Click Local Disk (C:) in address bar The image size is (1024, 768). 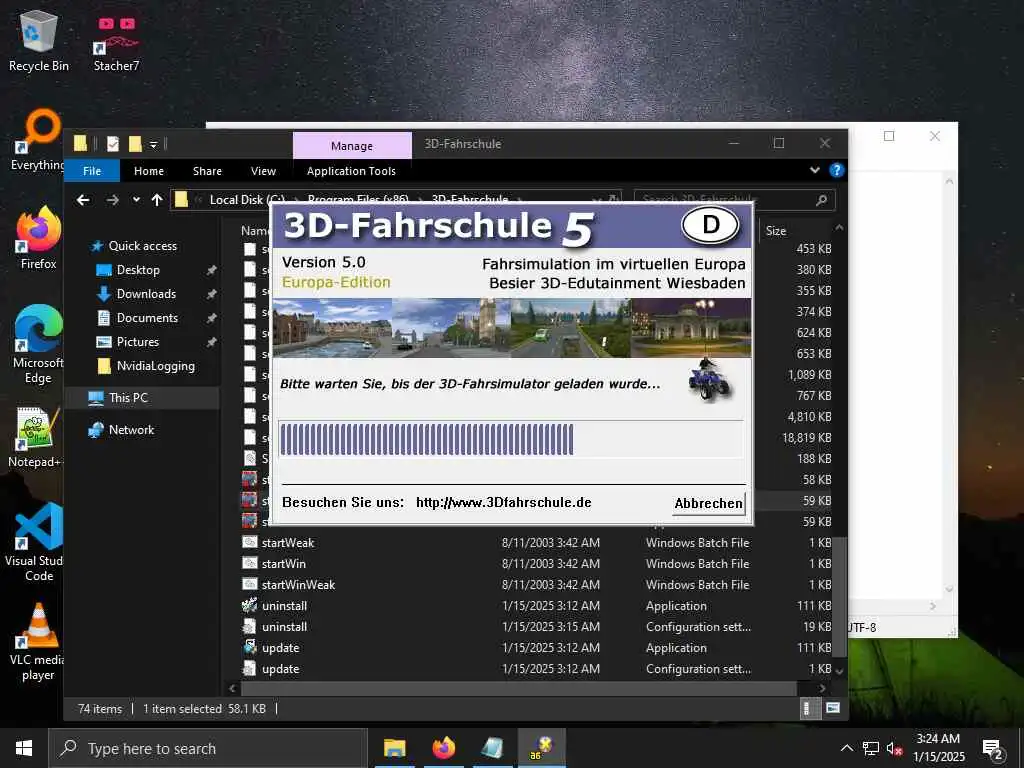coord(247,200)
